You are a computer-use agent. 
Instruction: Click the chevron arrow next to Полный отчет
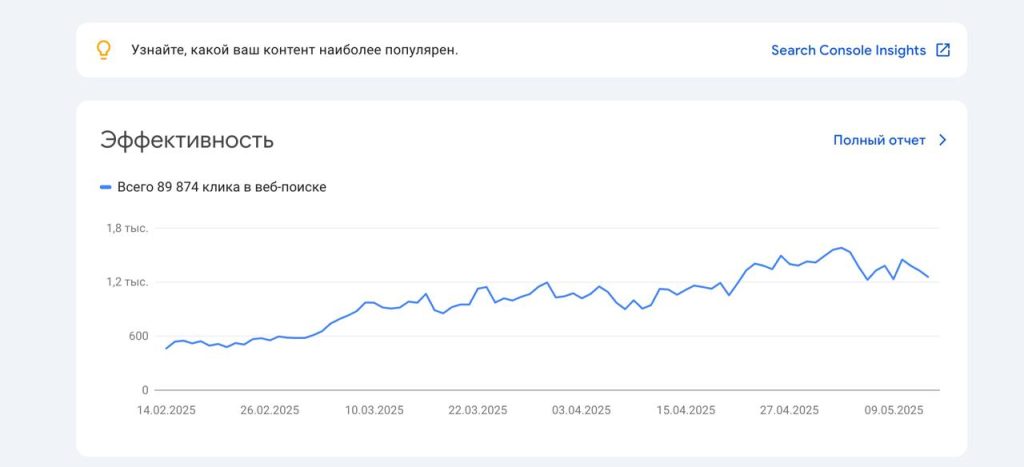pos(942,140)
